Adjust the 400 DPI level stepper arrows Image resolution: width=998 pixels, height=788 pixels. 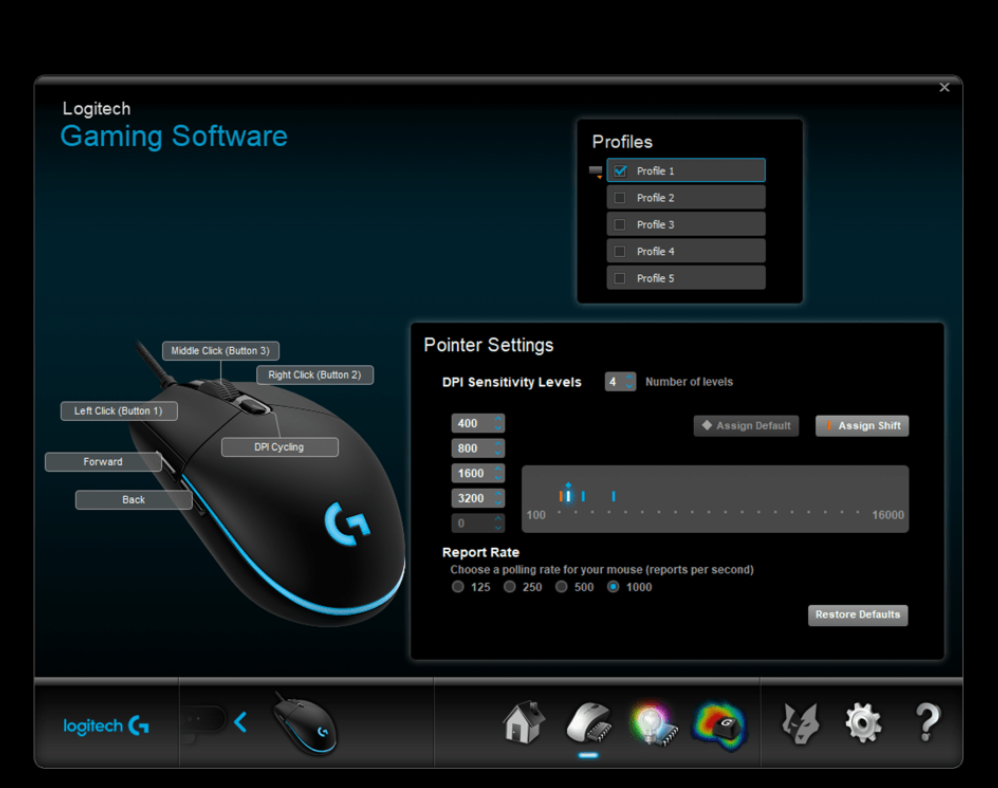[x=498, y=423]
